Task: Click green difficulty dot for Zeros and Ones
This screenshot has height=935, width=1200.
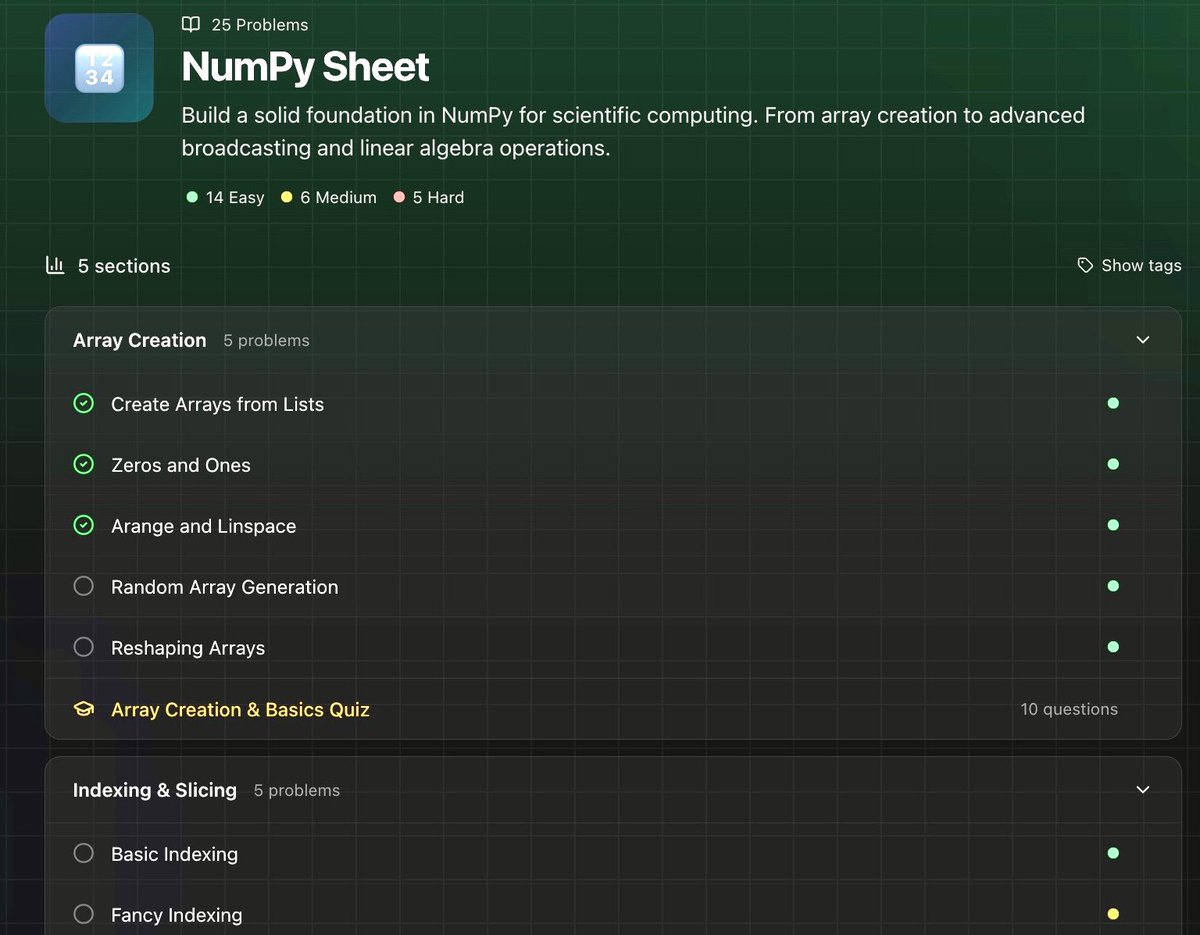Action: click(x=1113, y=465)
